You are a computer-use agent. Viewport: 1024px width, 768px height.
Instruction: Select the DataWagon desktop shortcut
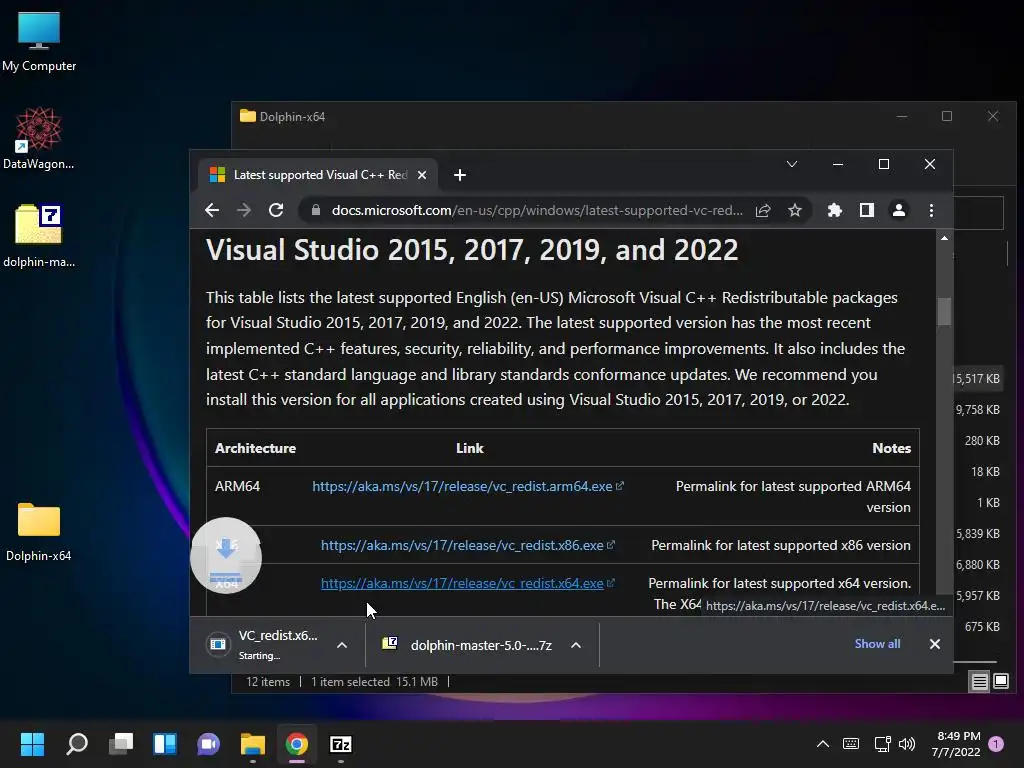point(39,138)
